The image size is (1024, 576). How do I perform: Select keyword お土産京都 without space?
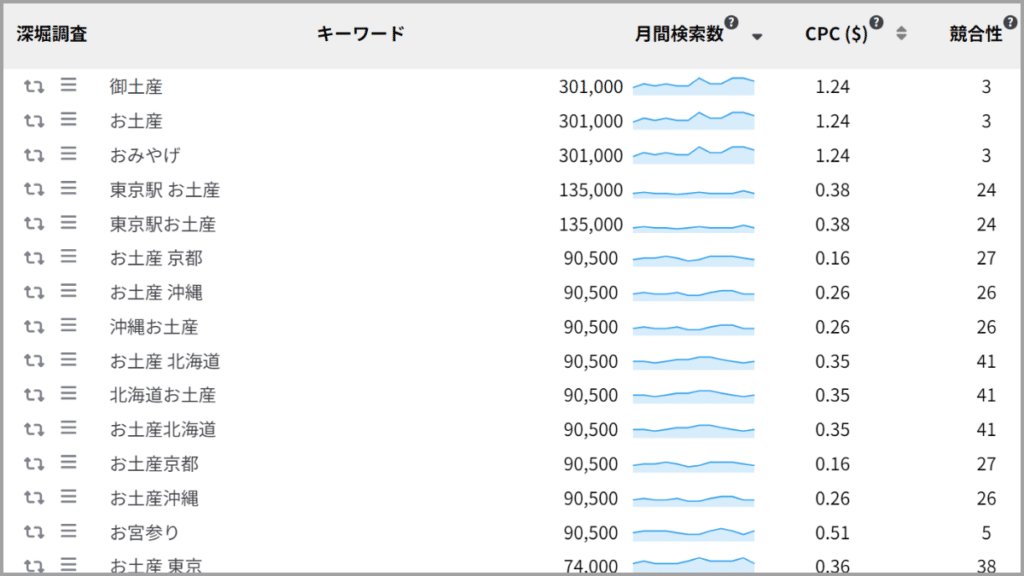point(154,464)
